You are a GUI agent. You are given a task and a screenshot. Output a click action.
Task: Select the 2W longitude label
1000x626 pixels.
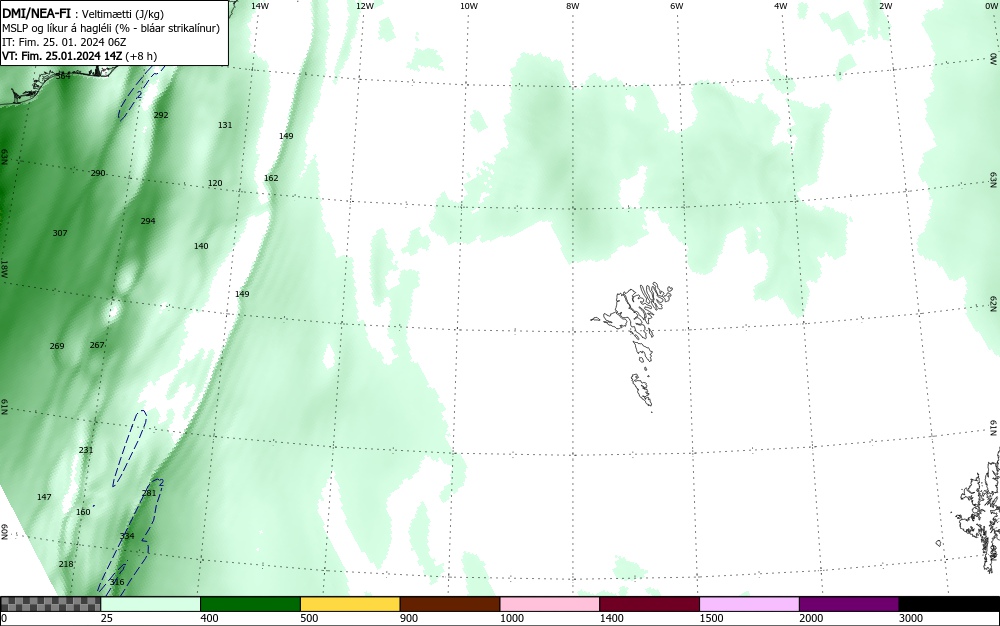point(885,6)
